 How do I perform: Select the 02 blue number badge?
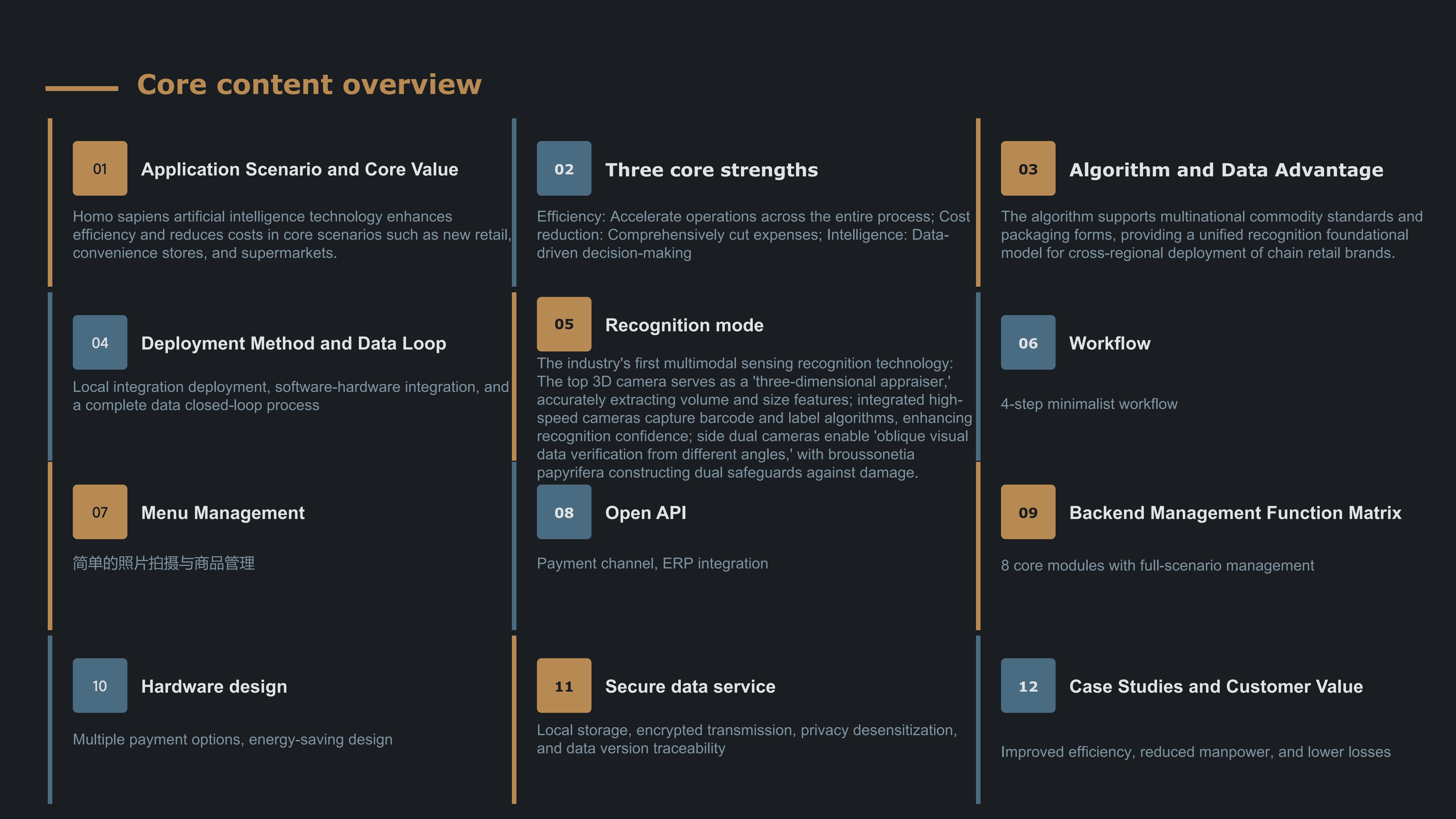pyautogui.click(x=564, y=168)
